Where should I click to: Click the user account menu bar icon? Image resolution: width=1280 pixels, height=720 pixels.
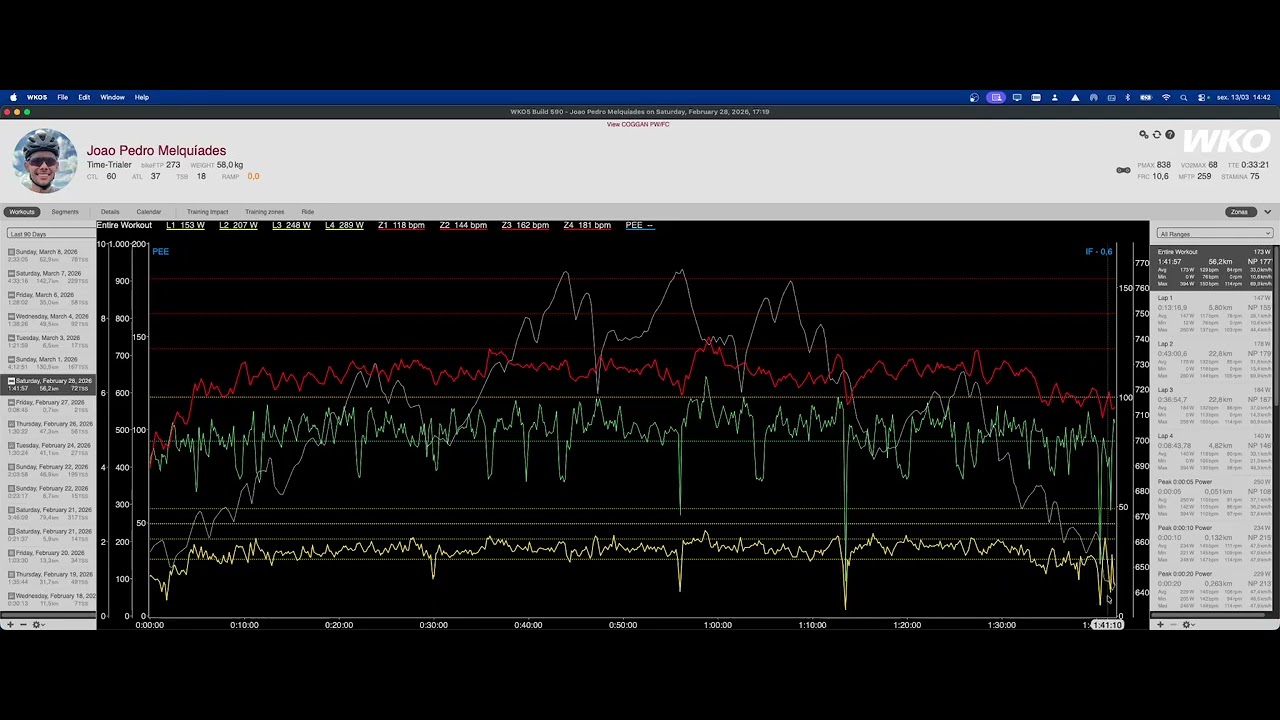pyautogui.click(x=1054, y=97)
